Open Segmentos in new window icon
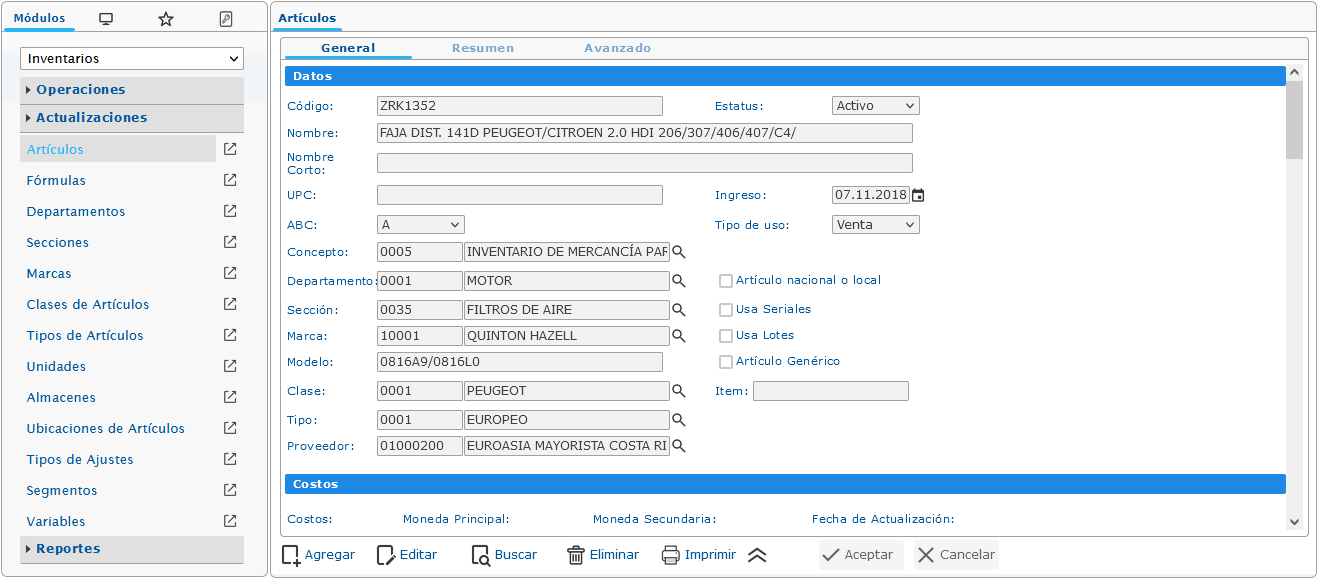 230,490
